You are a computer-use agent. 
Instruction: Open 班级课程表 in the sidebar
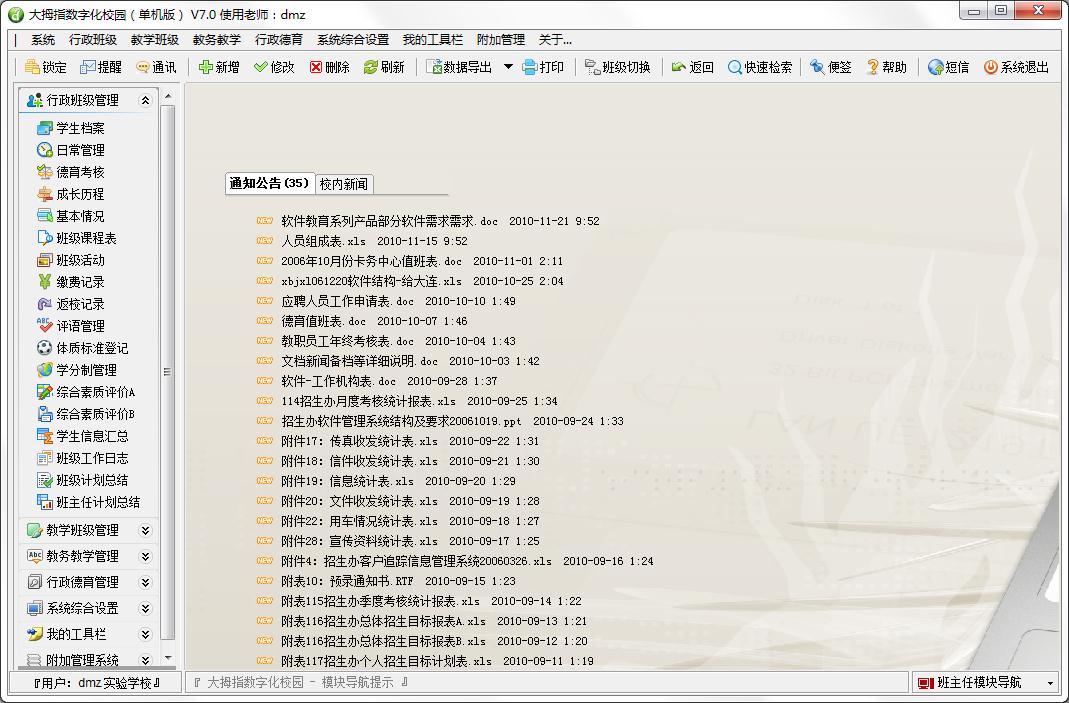pyautogui.click(x=76, y=238)
